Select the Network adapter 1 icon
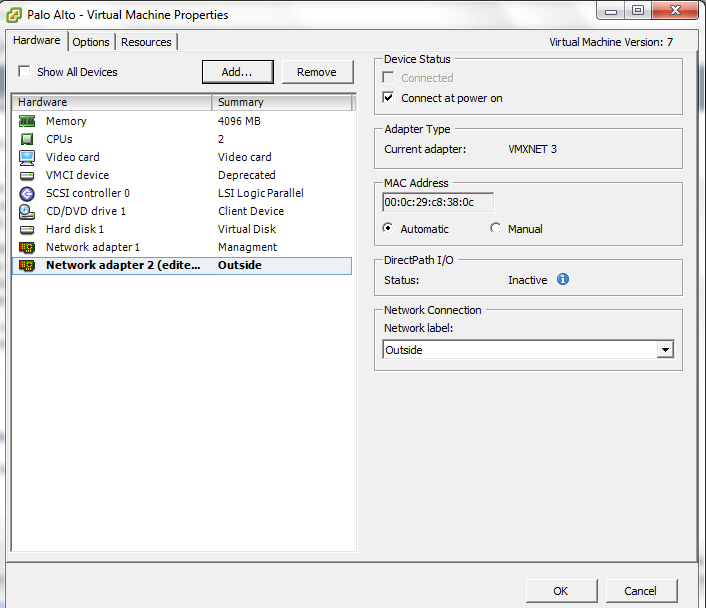The width and height of the screenshot is (706, 608). (x=27, y=247)
